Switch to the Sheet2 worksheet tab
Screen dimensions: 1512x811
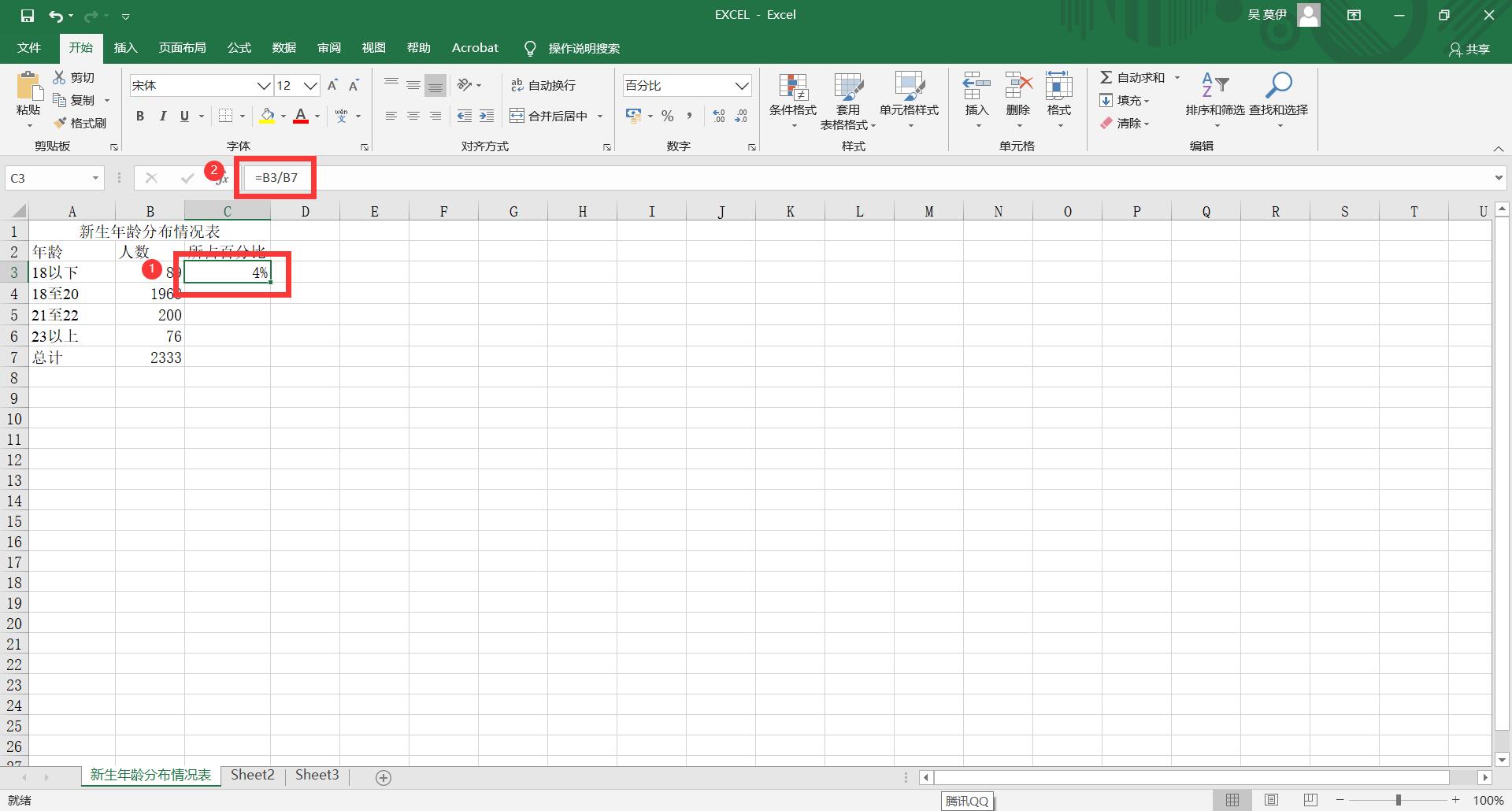click(x=253, y=775)
